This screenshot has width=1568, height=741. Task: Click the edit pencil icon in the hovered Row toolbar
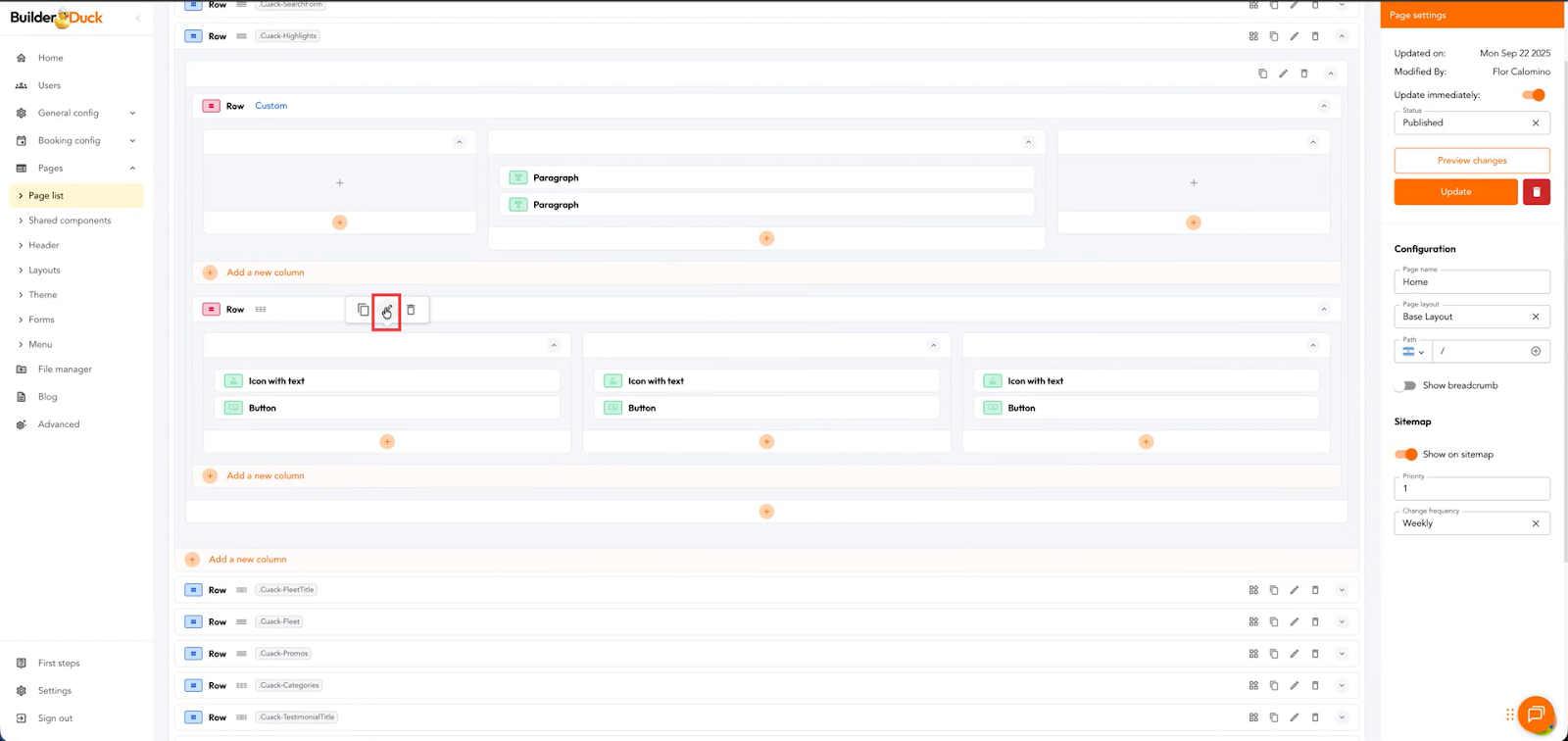pyautogui.click(x=387, y=311)
